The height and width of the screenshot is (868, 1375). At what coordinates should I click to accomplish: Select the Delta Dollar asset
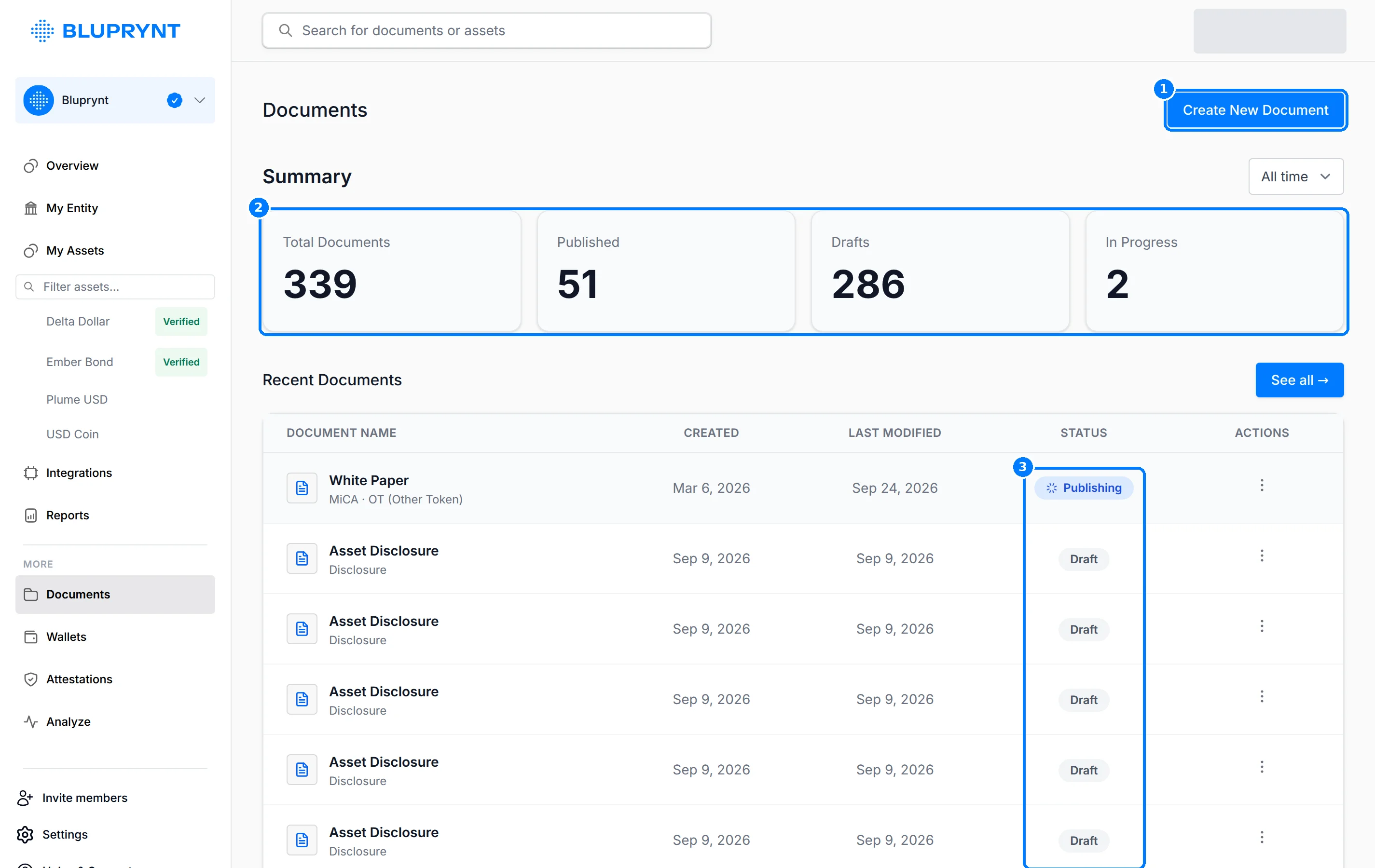click(78, 321)
